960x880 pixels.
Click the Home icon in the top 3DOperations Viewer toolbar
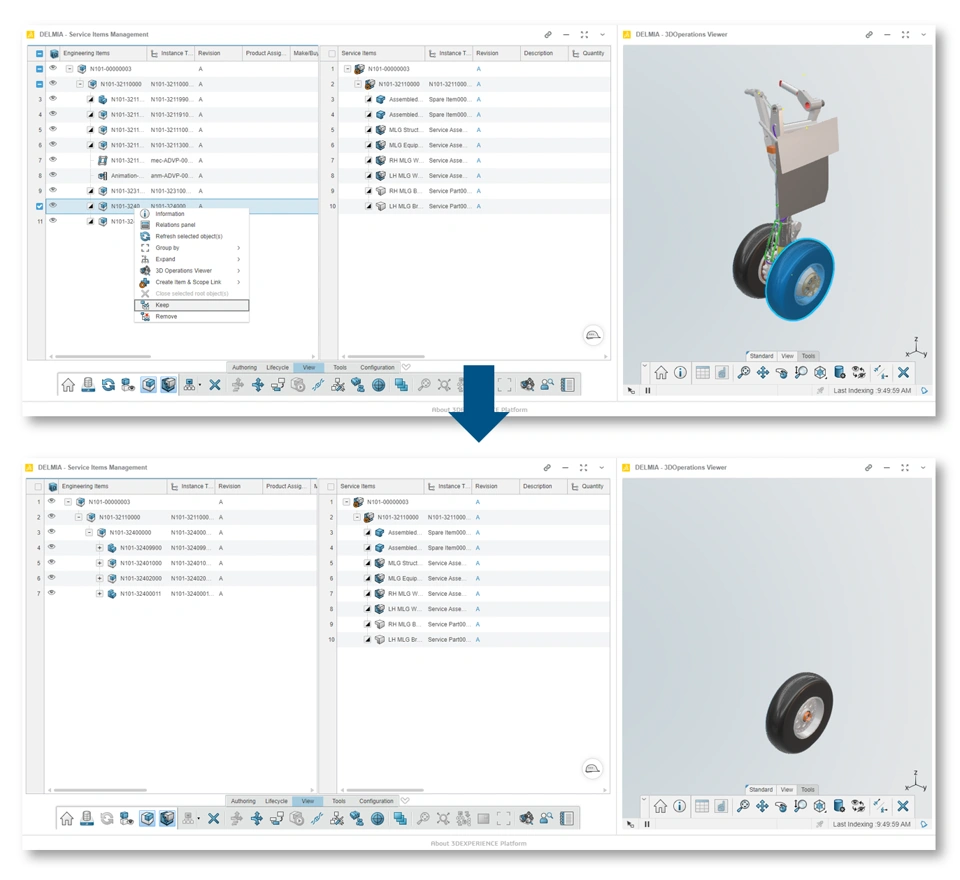(661, 372)
